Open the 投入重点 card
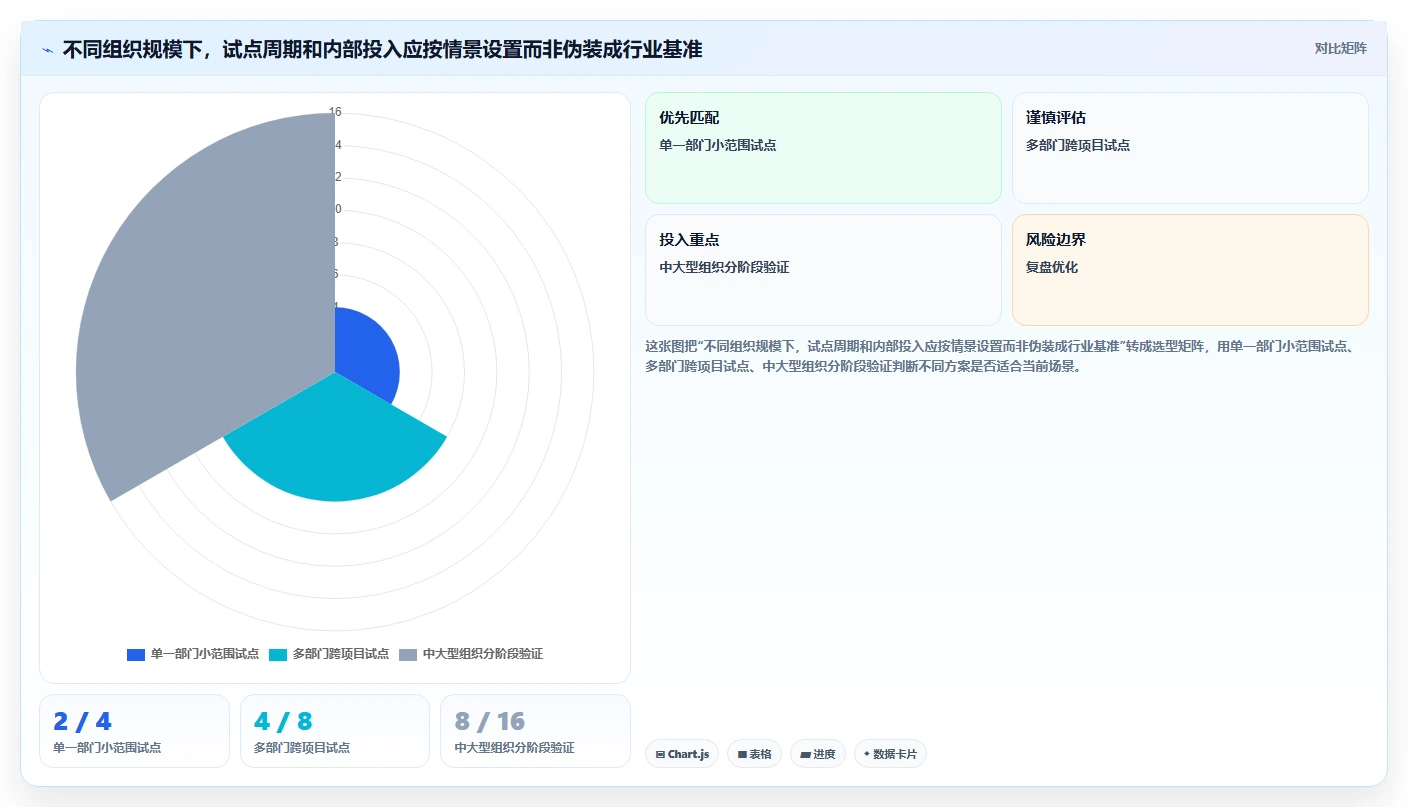Screen dimensions: 1408x807 coord(823,270)
